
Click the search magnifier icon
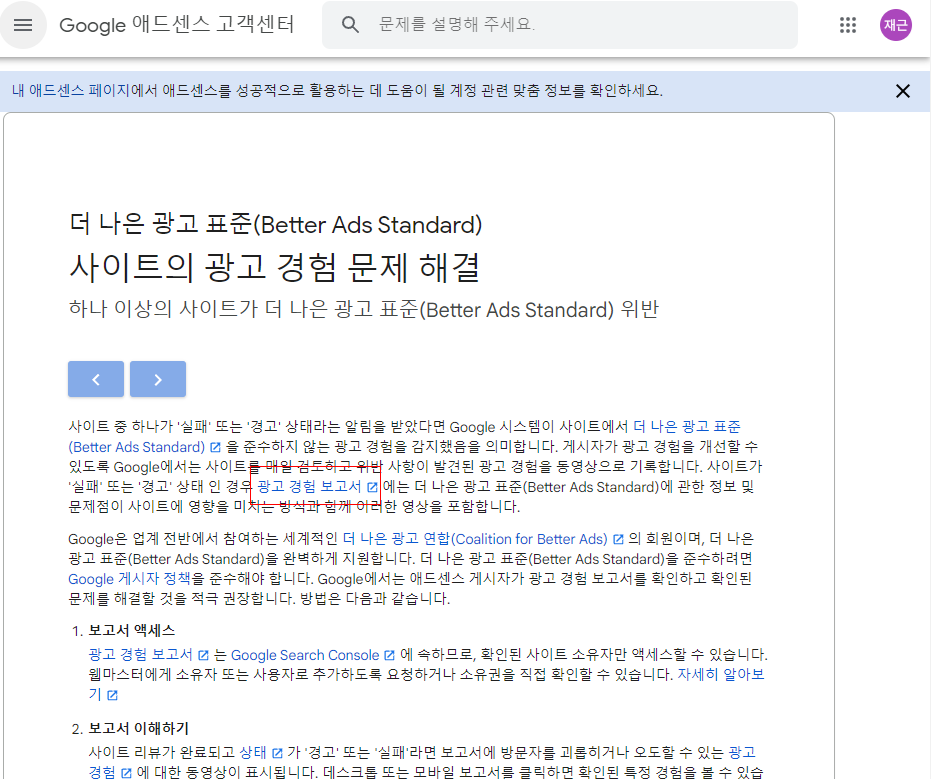point(350,25)
